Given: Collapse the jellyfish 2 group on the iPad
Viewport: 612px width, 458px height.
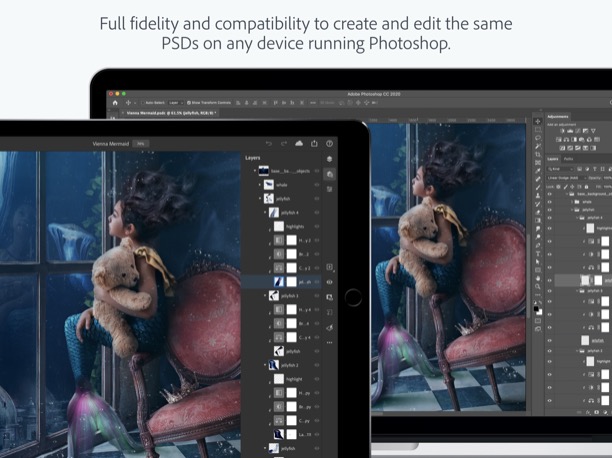Looking at the screenshot, I should point(265,365).
